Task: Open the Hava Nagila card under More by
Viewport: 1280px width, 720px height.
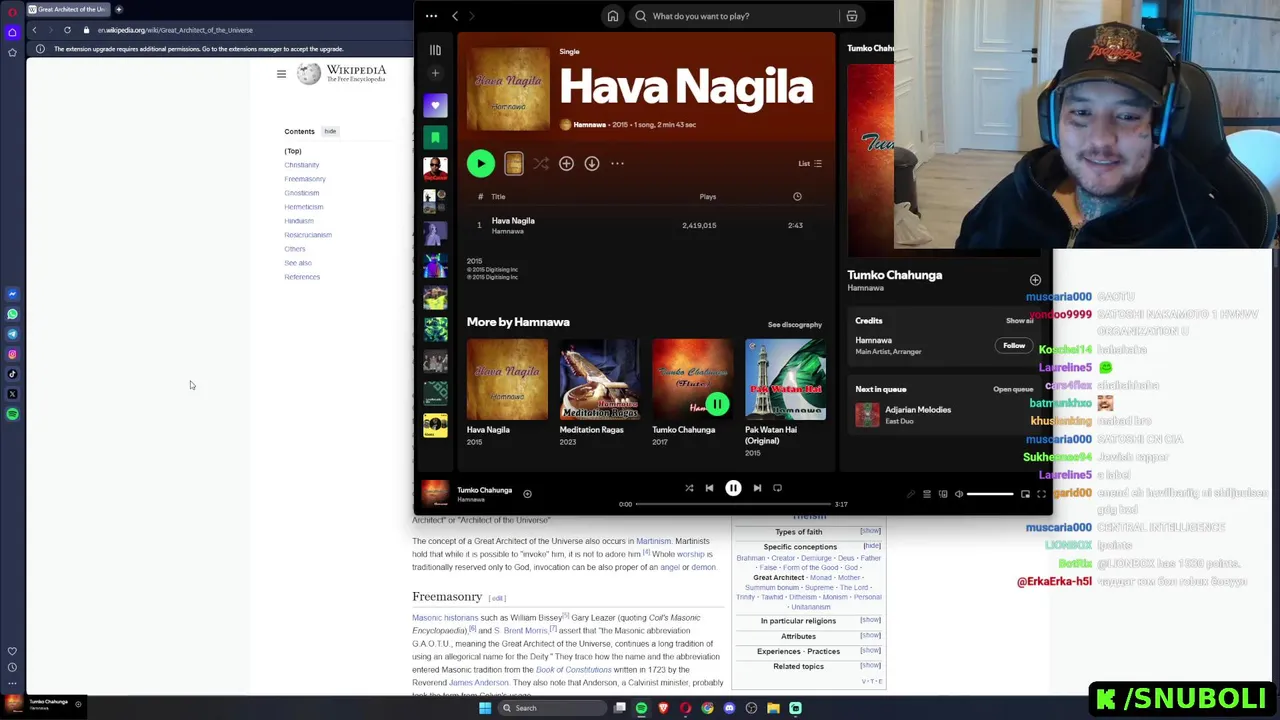Action: 507,393
